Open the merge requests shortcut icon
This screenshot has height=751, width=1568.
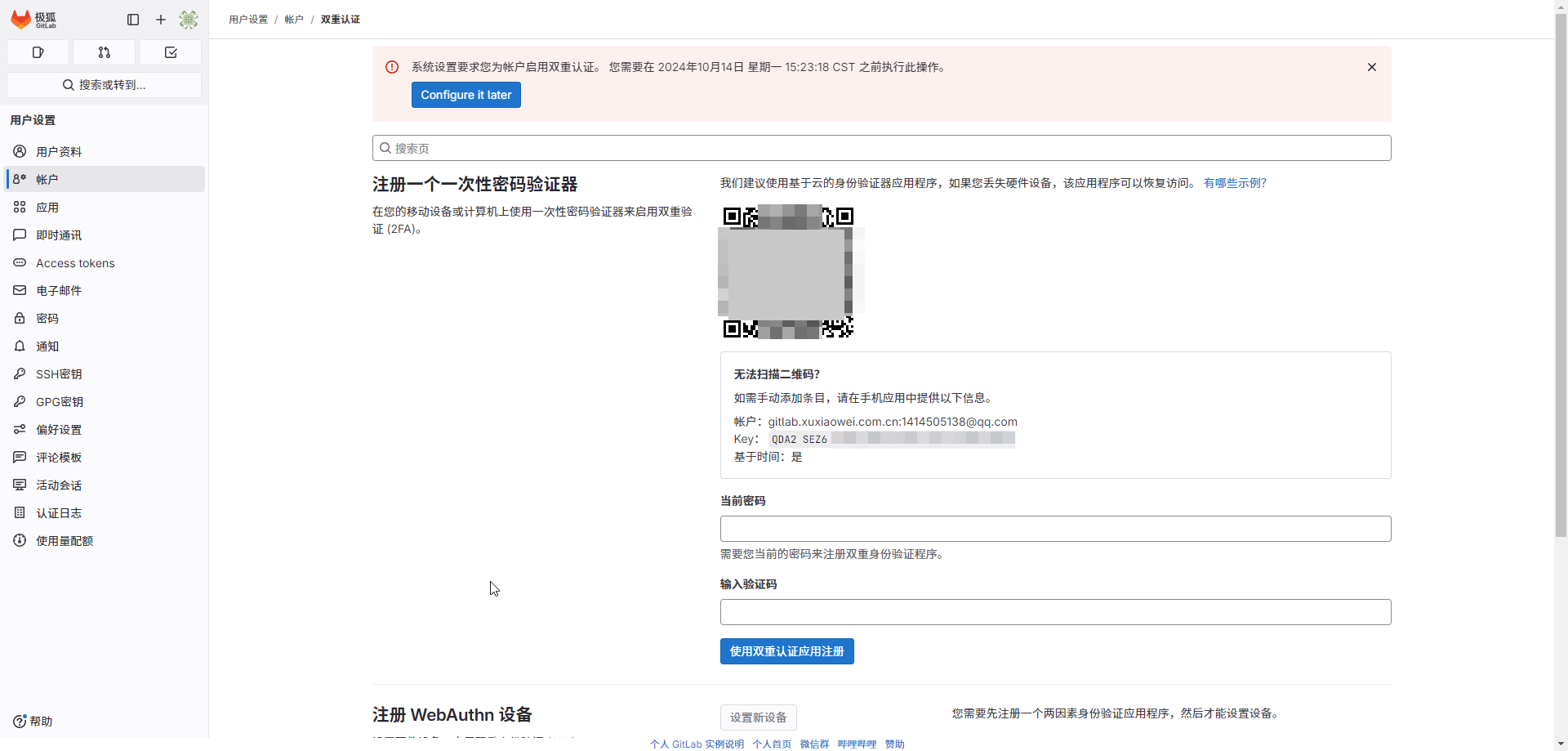coord(104,52)
